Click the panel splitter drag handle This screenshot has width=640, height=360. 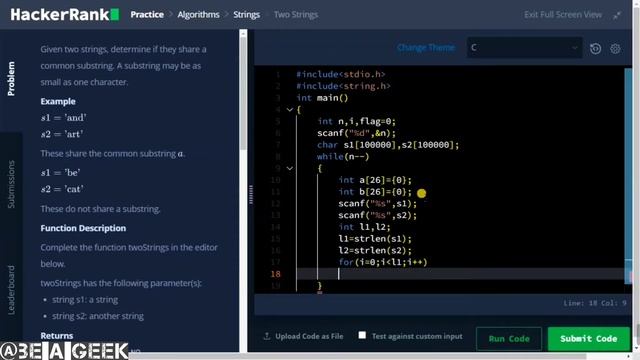[x=251, y=194]
